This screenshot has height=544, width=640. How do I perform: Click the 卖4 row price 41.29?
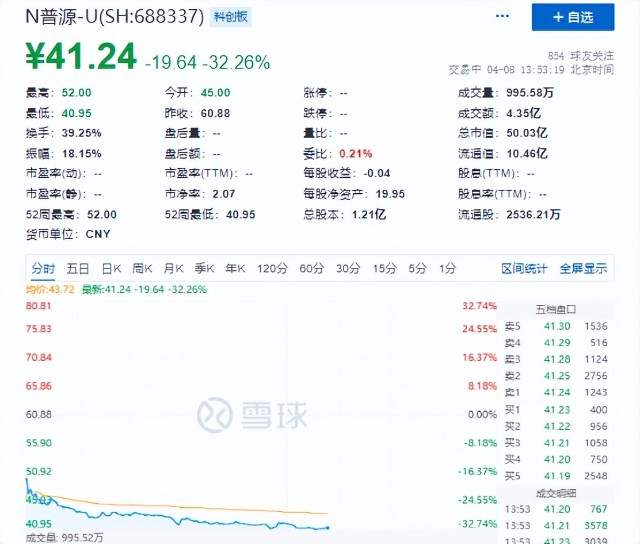557,343
